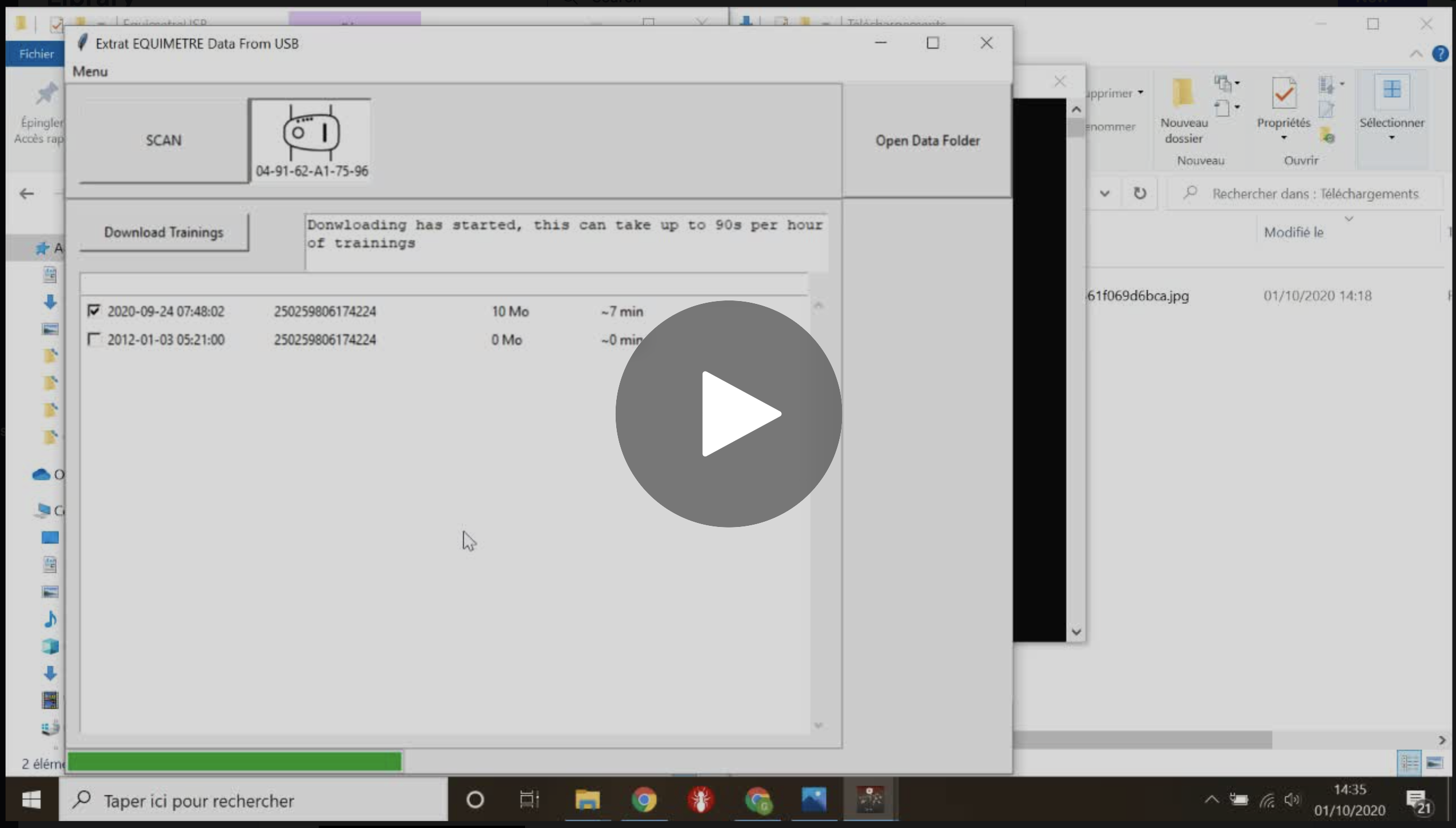Click Download Trainings
Screen dimensions: 1456x828
[x=164, y=232]
